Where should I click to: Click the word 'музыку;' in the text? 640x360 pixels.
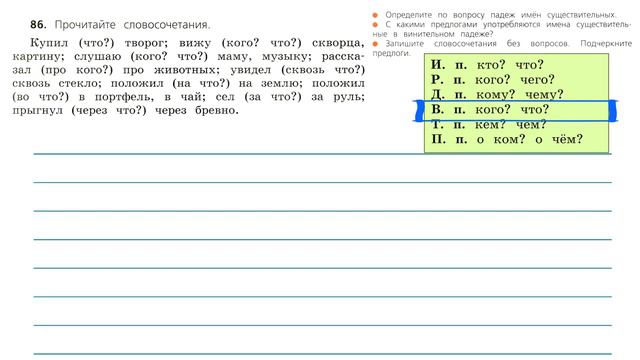pos(287,56)
